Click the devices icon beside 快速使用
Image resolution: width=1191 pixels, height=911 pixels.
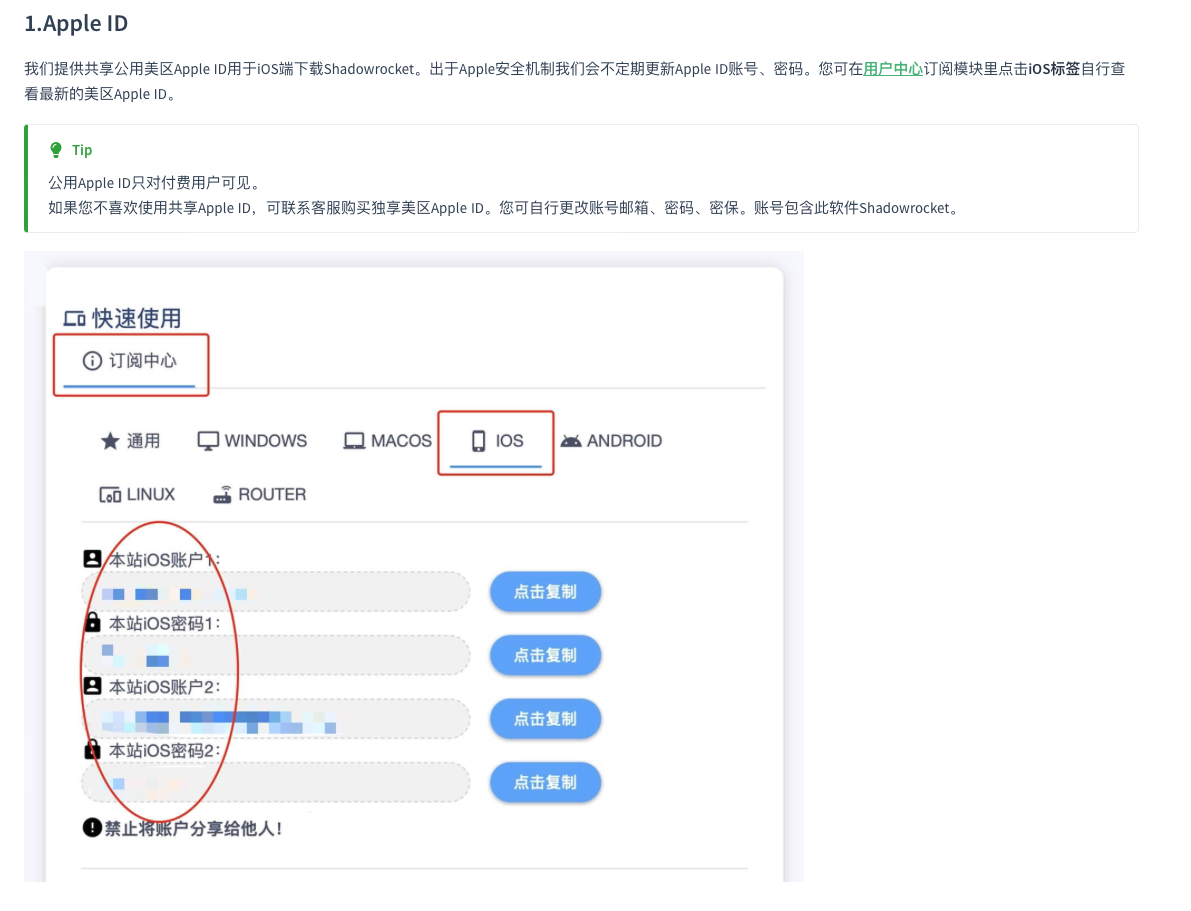[74, 319]
